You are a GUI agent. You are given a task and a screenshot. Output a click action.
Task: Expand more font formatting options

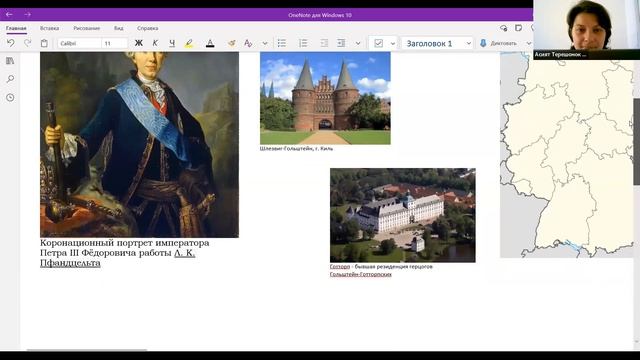(x=265, y=43)
